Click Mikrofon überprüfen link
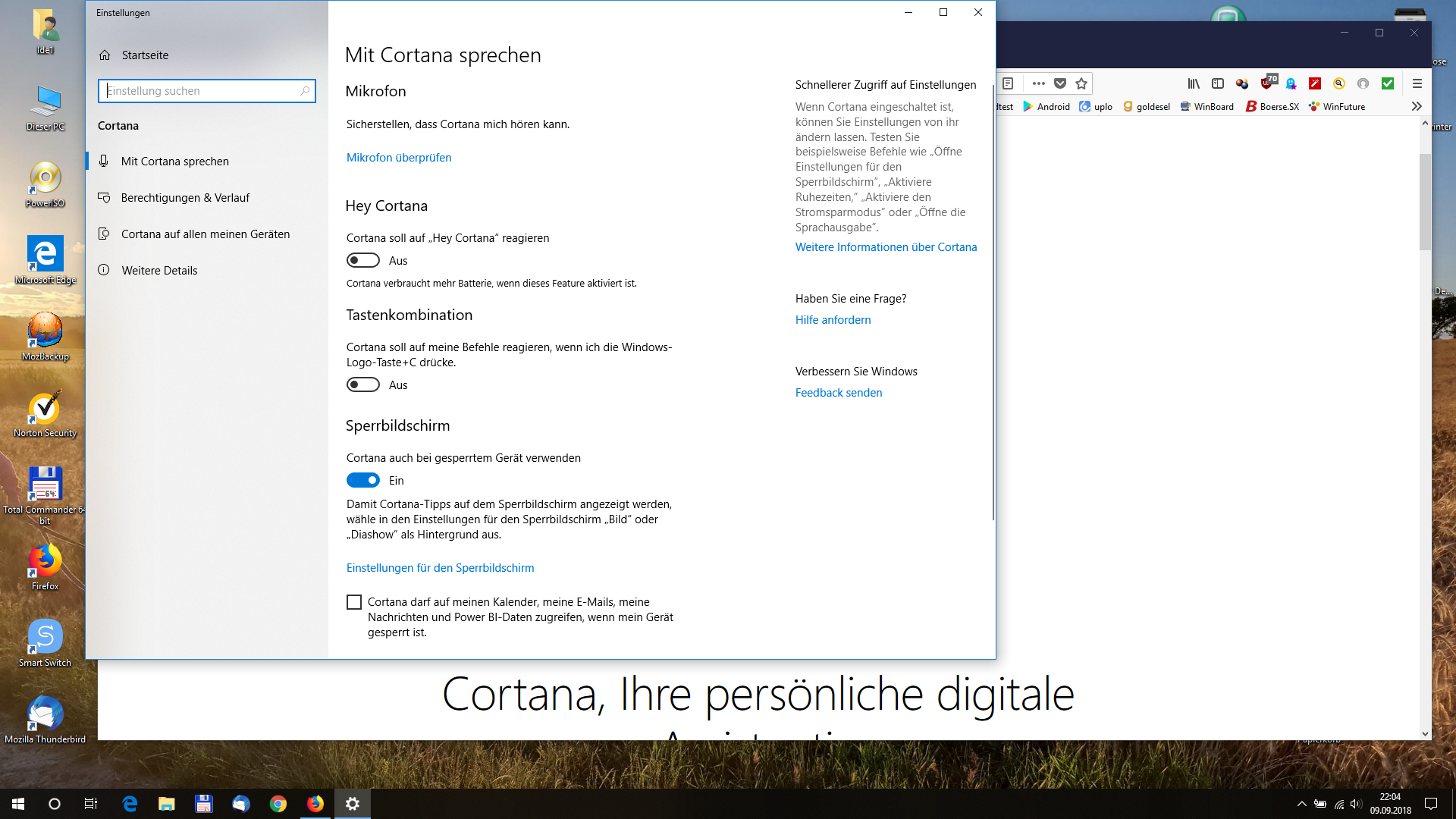Screen dimensions: 1456x819 tap(399, 158)
